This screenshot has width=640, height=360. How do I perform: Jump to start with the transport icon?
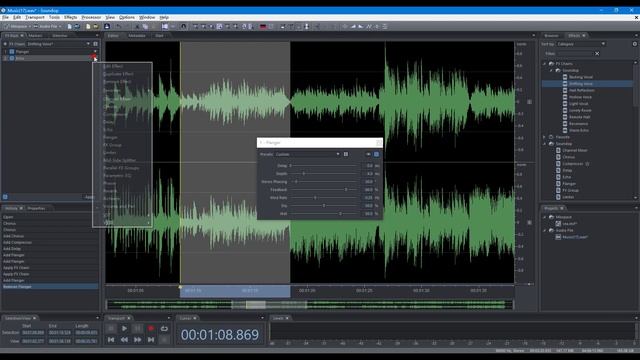coord(111,339)
